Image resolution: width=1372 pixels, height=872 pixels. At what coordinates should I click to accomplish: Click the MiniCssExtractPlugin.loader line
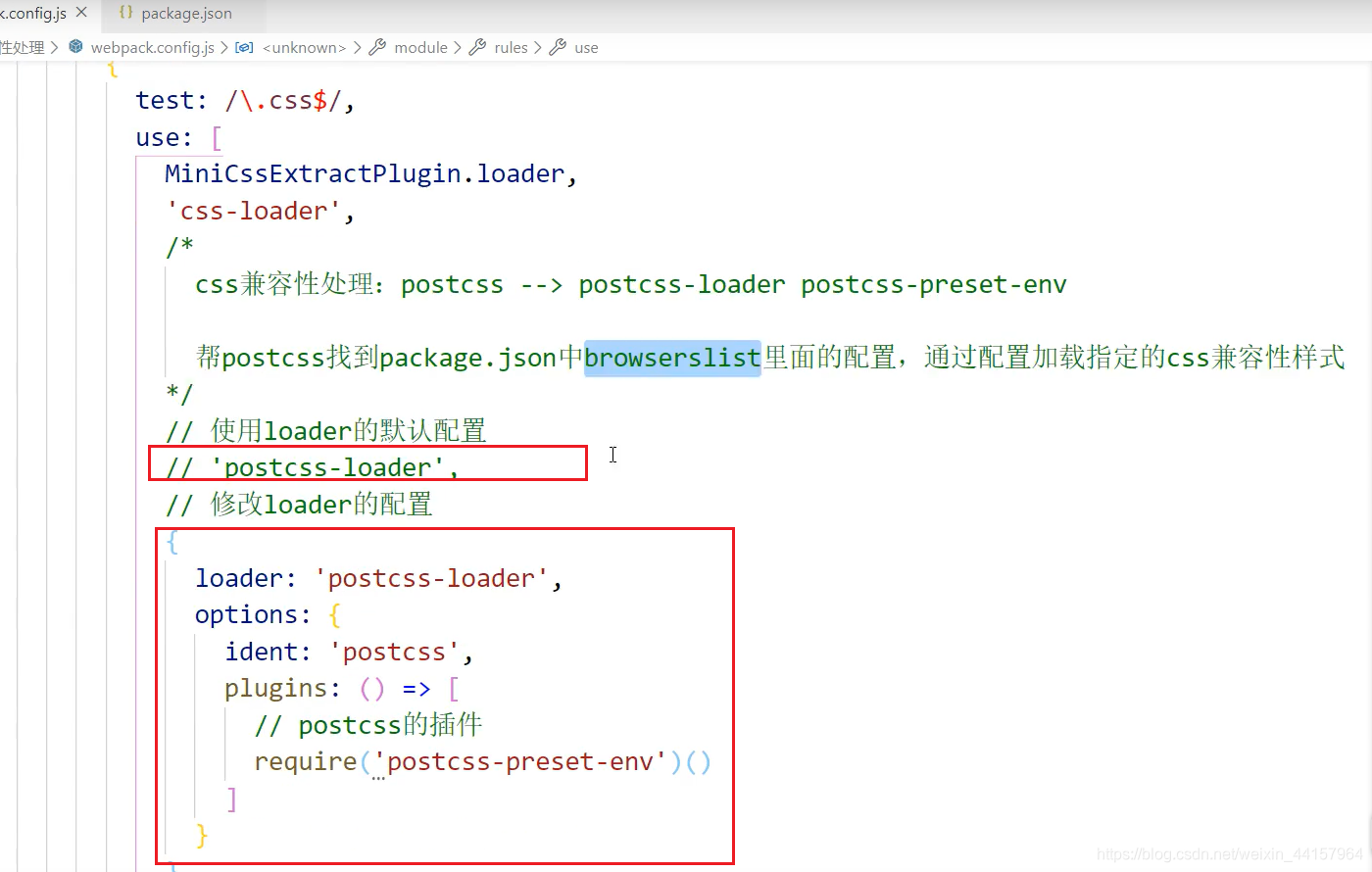pos(371,174)
